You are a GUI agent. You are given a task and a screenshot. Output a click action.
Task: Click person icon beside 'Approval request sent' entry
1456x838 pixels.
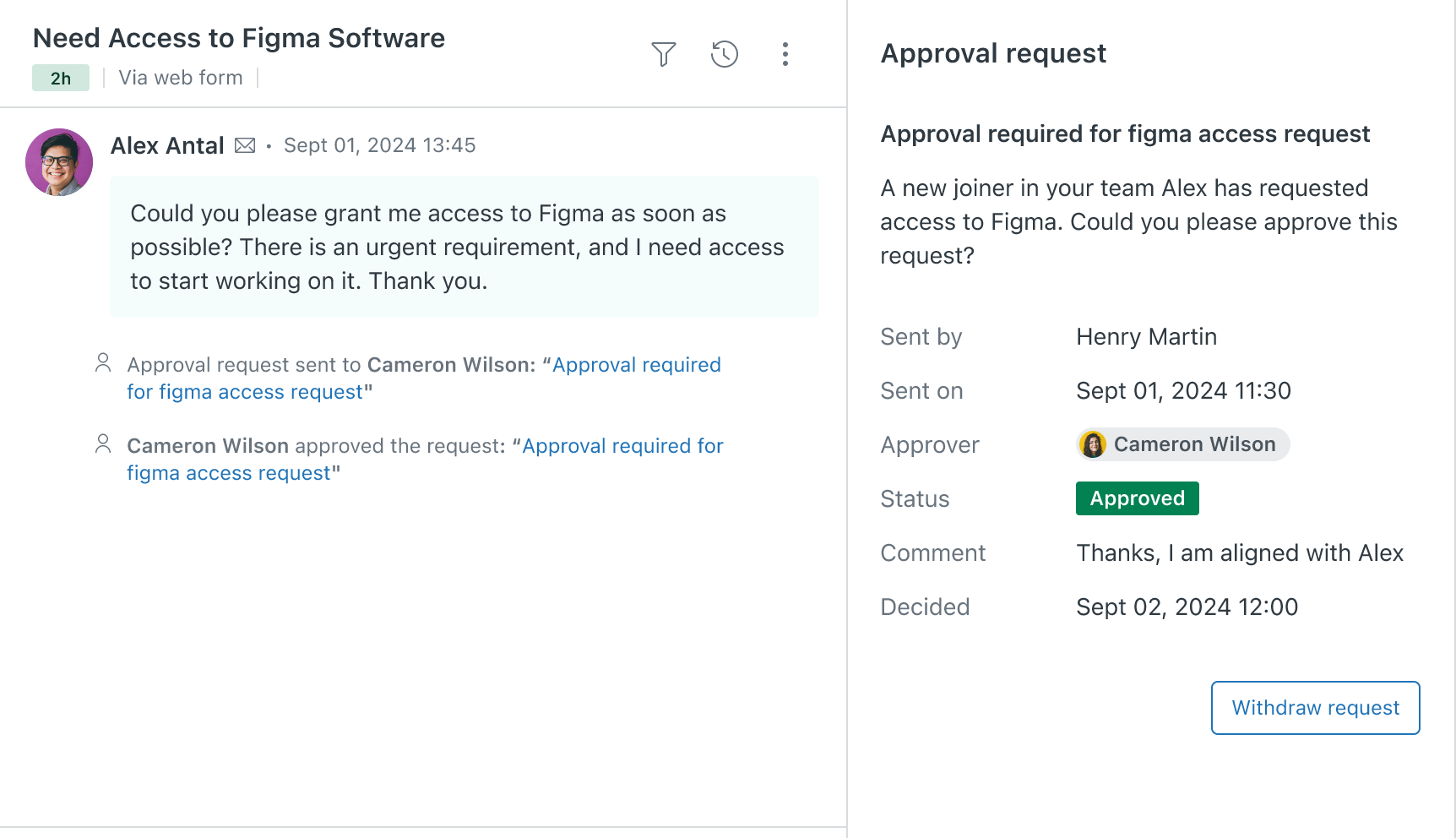click(103, 362)
